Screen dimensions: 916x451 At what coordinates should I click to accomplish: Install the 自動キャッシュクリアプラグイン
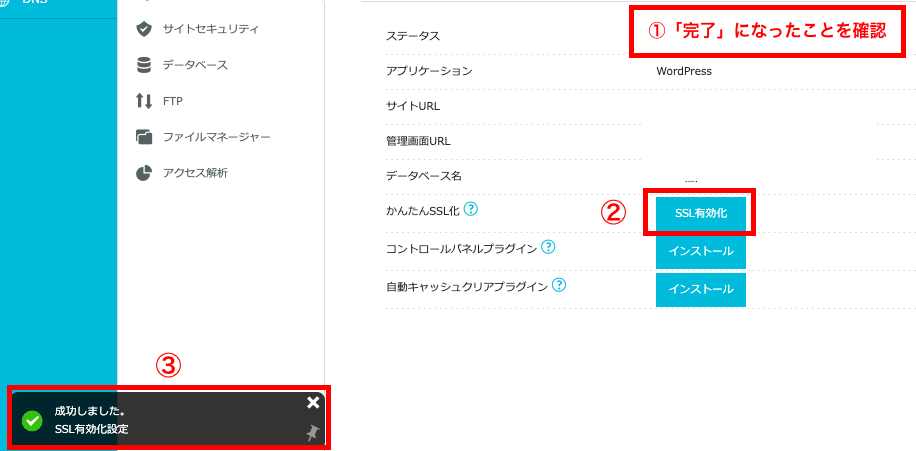701,289
